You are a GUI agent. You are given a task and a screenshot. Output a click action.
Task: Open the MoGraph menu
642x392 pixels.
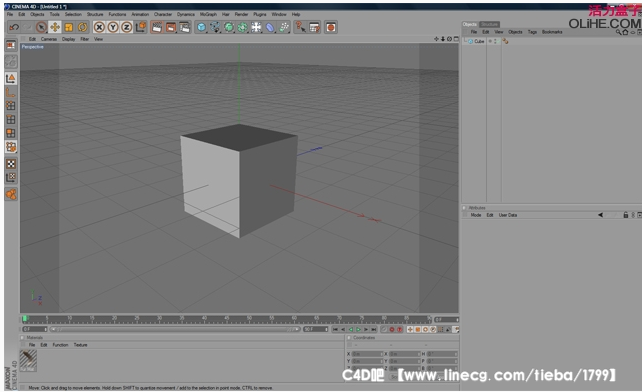coord(208,14)
